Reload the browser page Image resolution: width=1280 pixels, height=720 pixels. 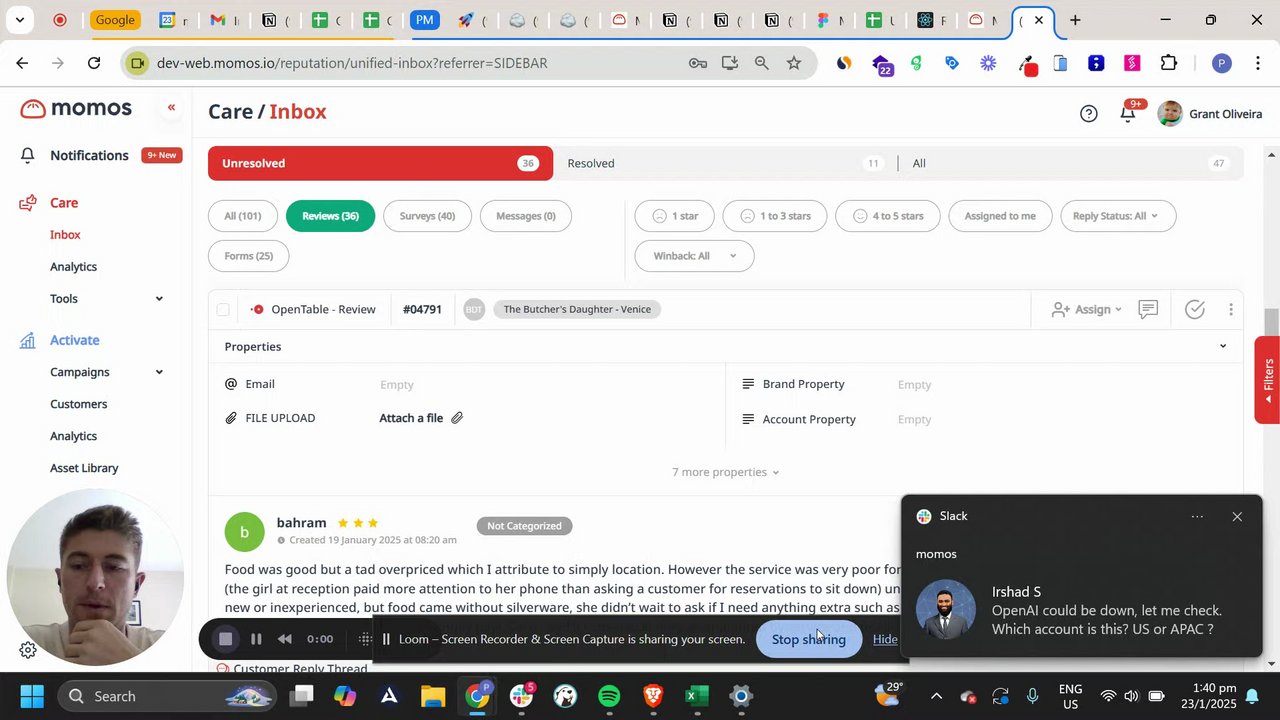[x=94, y=63]
